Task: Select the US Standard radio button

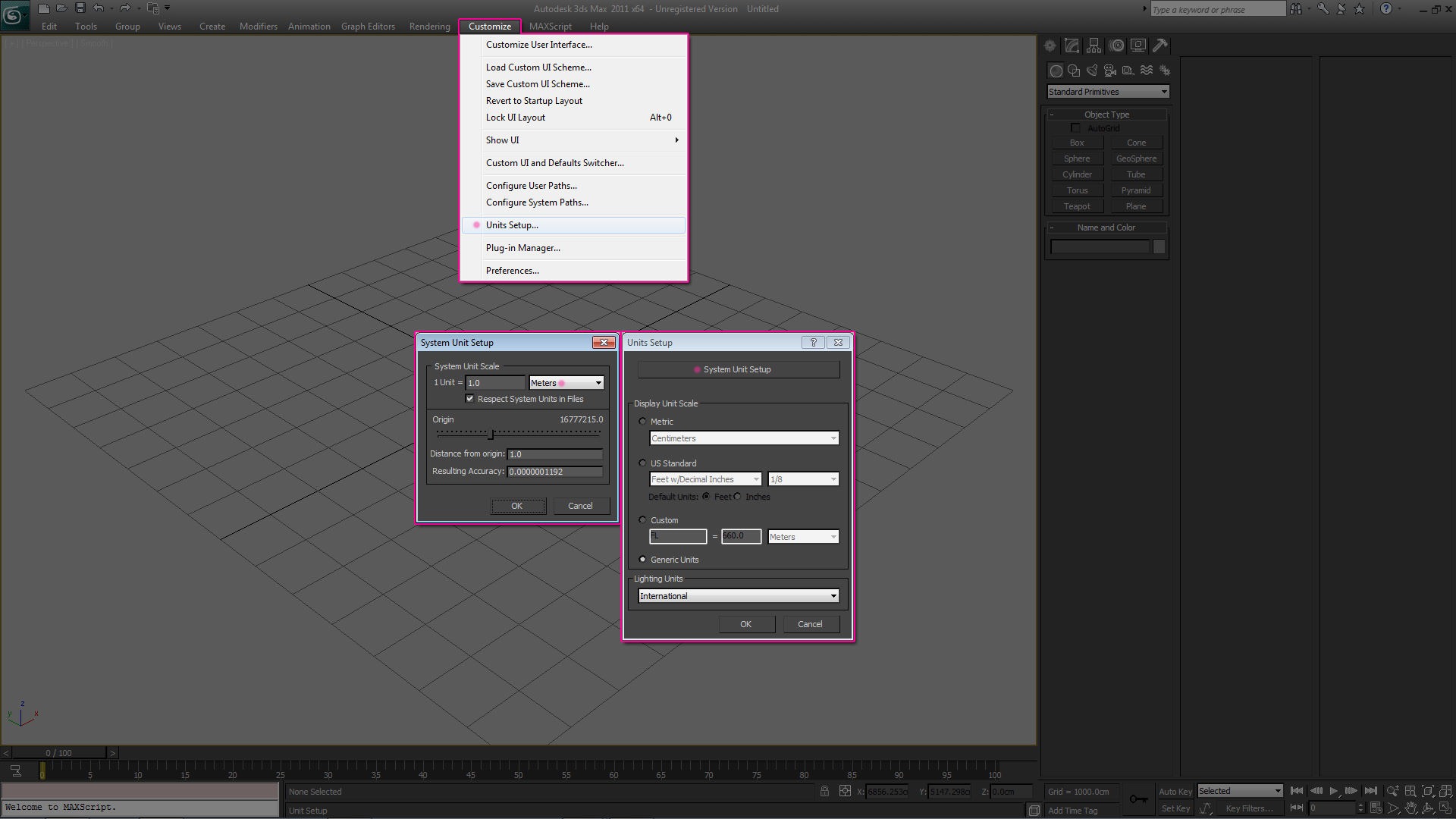Action: coord(643,463)
